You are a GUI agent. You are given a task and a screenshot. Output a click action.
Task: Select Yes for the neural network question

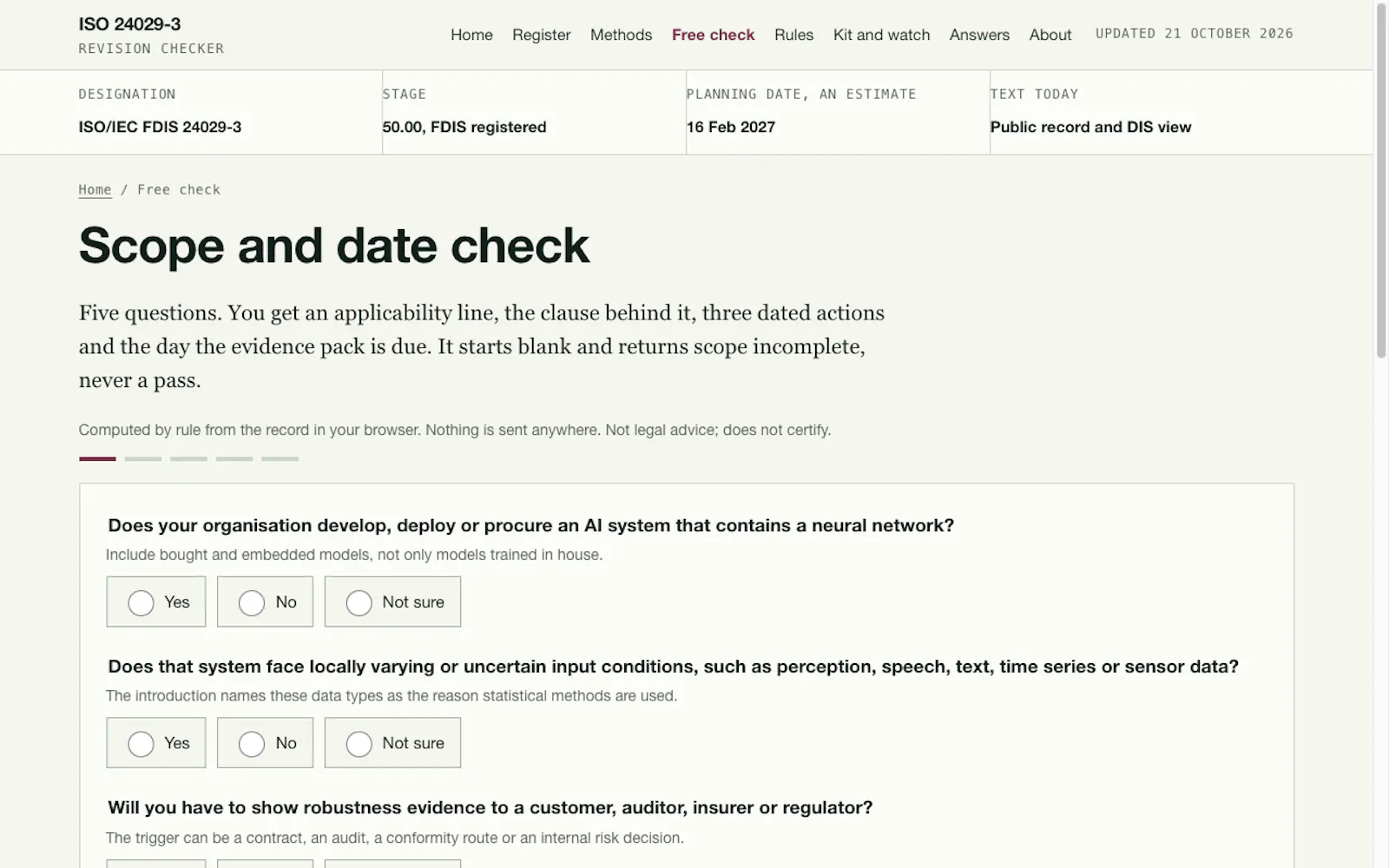[156, 602]
